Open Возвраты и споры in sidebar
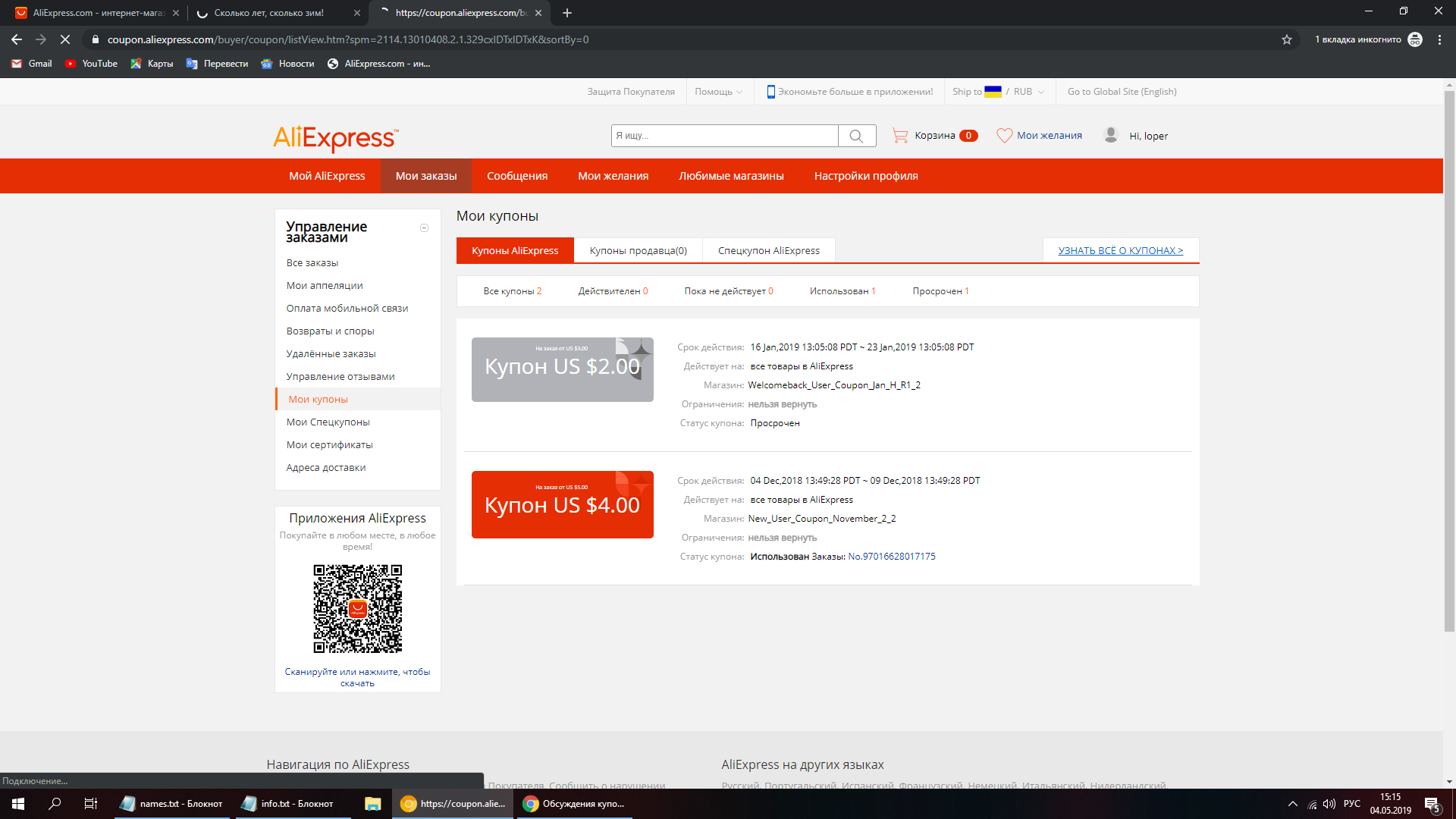Viewport: 1456px width, 819px height. pyautogui.click(x=331, y=331)
